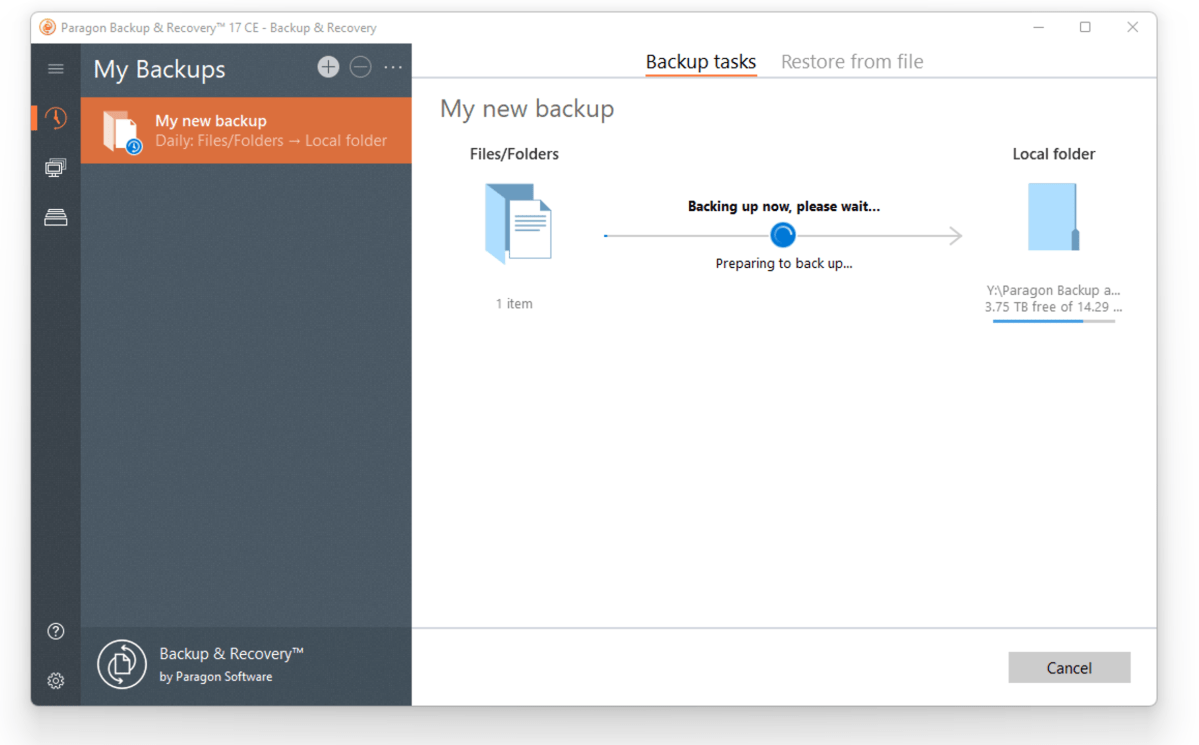
Task: Select the backup history clock icon
Action: click(x=56, y=118)
